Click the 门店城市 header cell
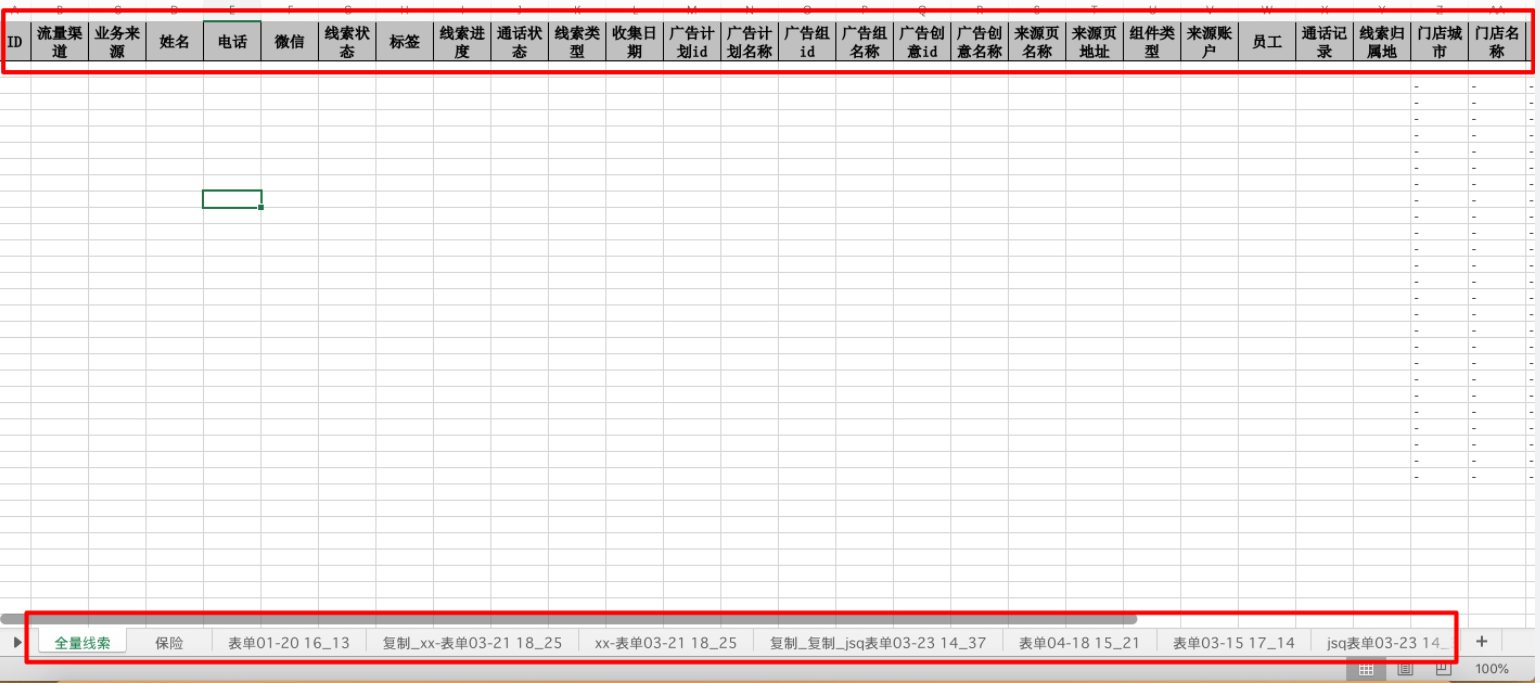Image resolution: width=1540 pixels, height=683 pixels. point(1439,42)
